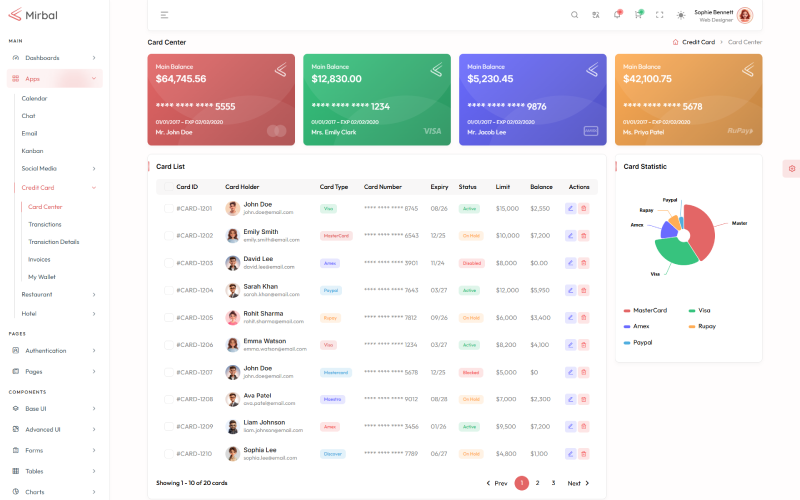Go to page 2 of card list
This screenshot has width=800, height=500.
point(537,483)
